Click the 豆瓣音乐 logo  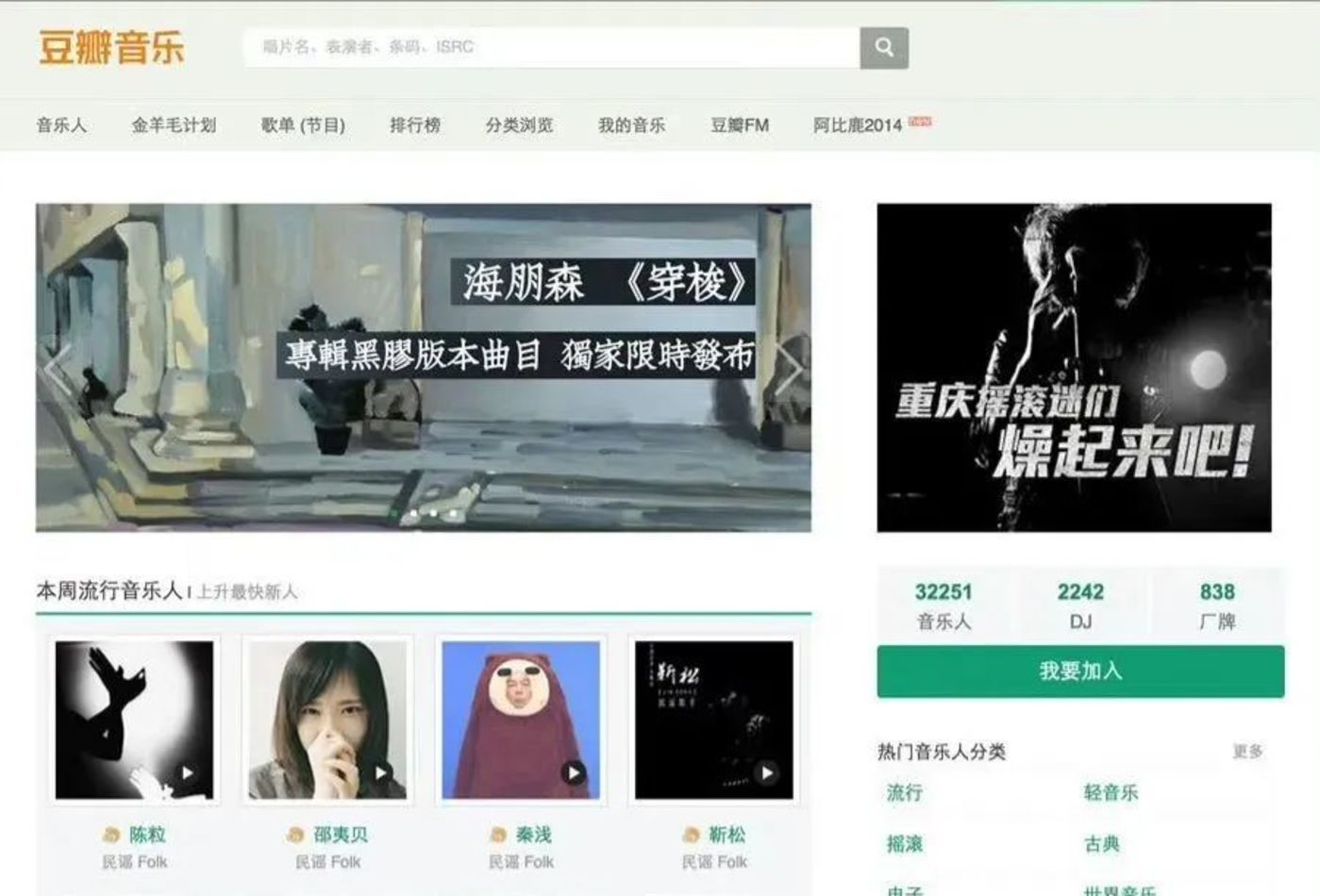pyautogui.click(x=111, y=47)
